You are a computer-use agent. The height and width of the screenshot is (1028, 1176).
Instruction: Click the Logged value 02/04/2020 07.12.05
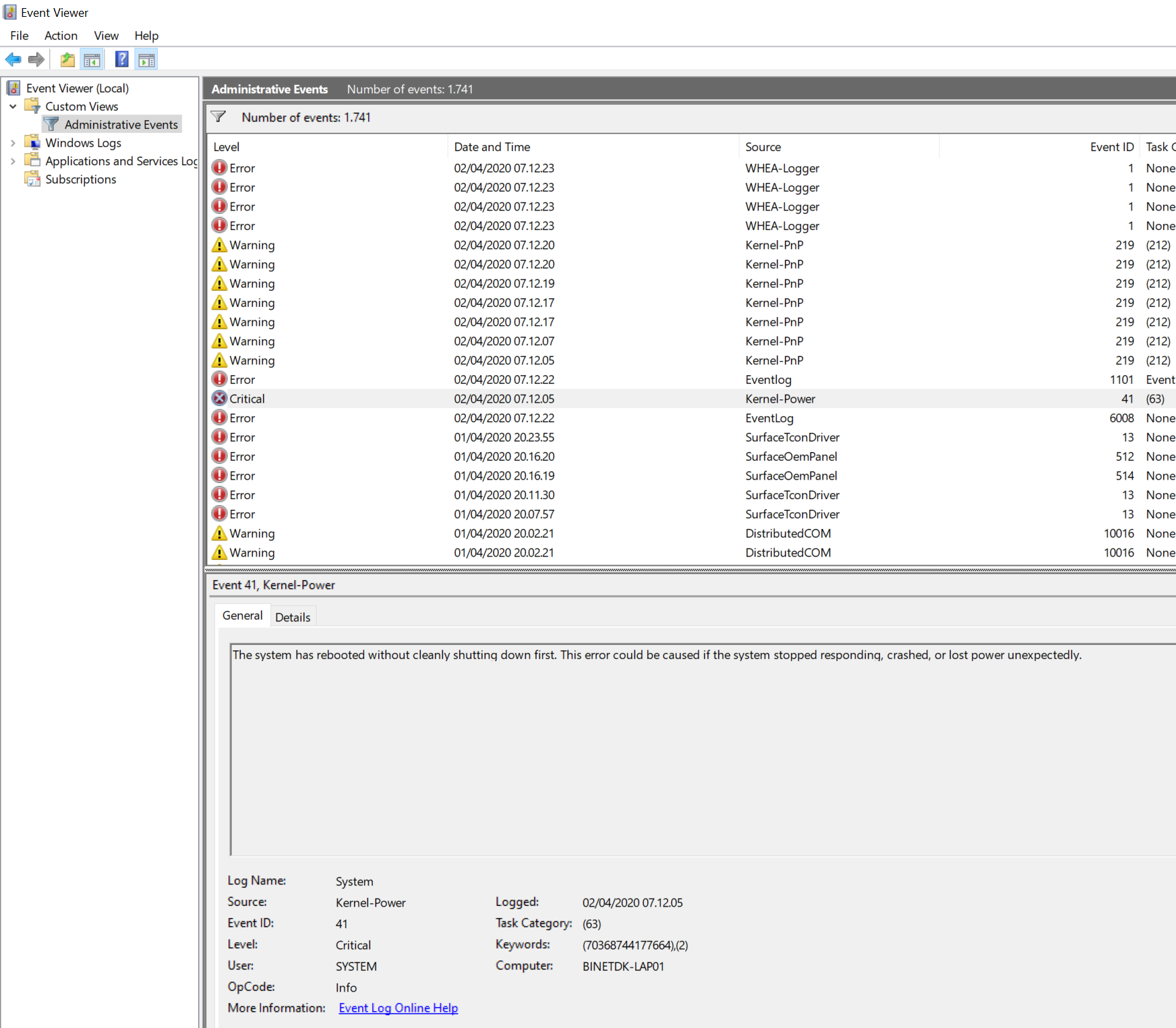coord(633,903)
